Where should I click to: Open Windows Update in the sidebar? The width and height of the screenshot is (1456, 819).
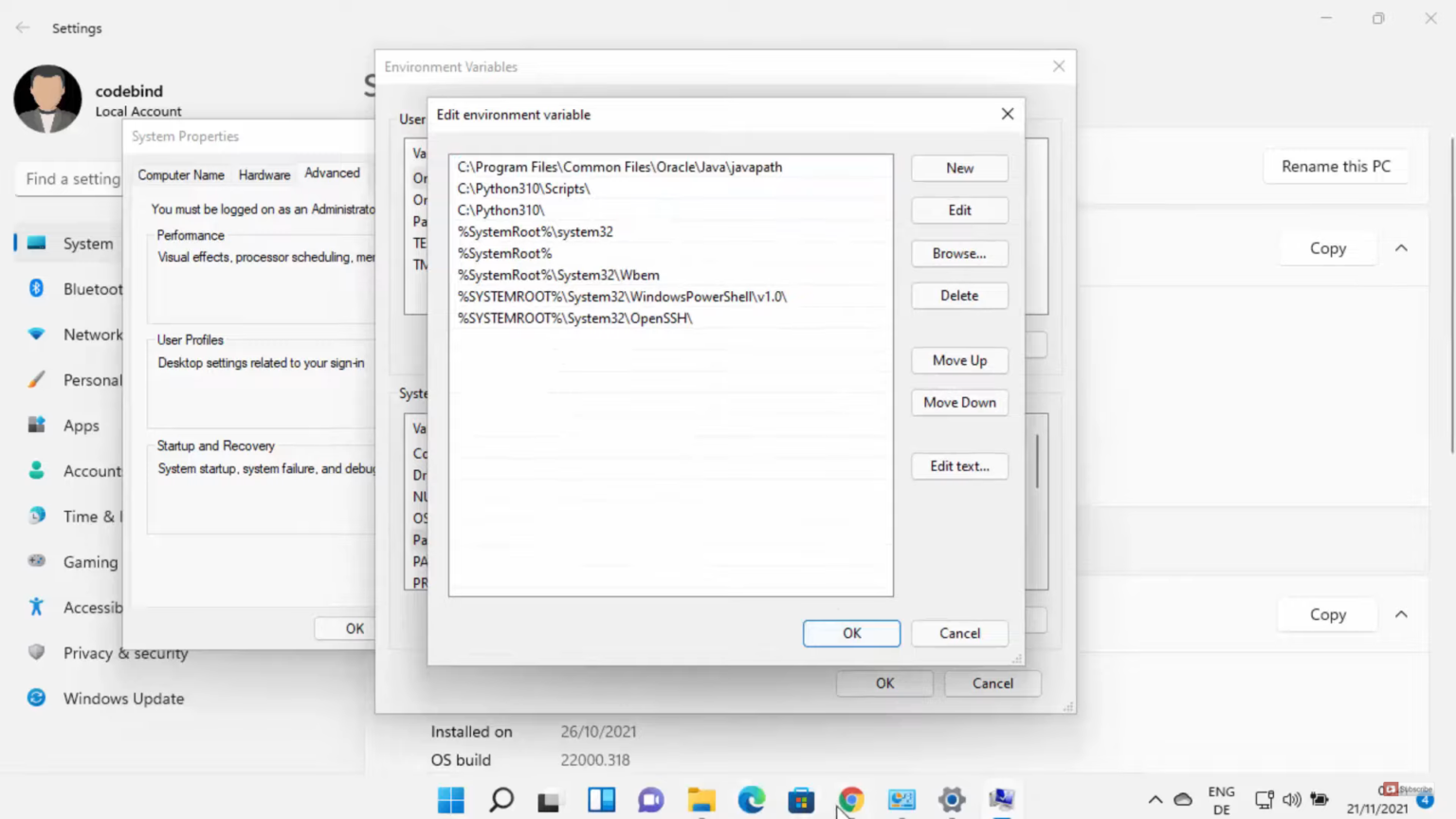coord(123,699)
